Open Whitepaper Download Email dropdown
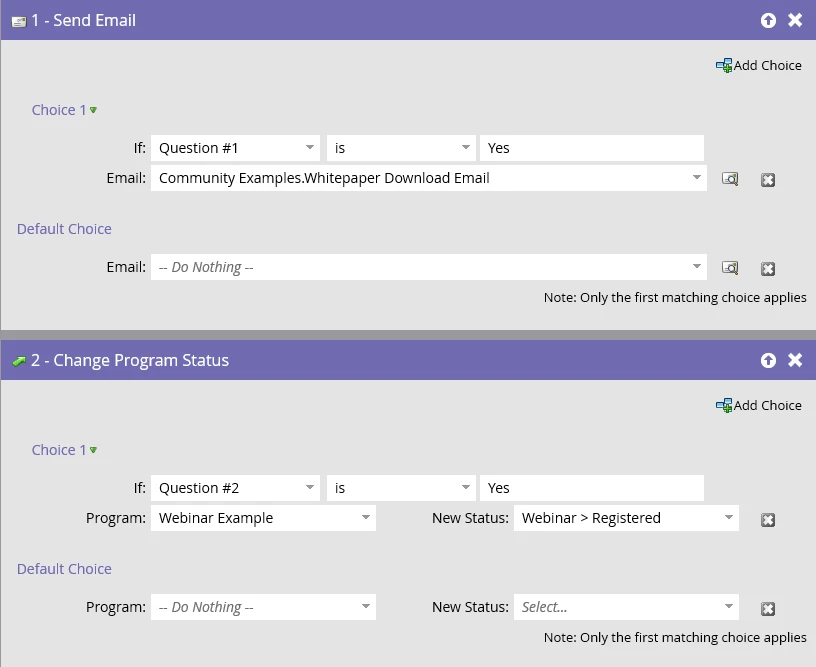This screenshot has width=816, height=667. point(429,178)
